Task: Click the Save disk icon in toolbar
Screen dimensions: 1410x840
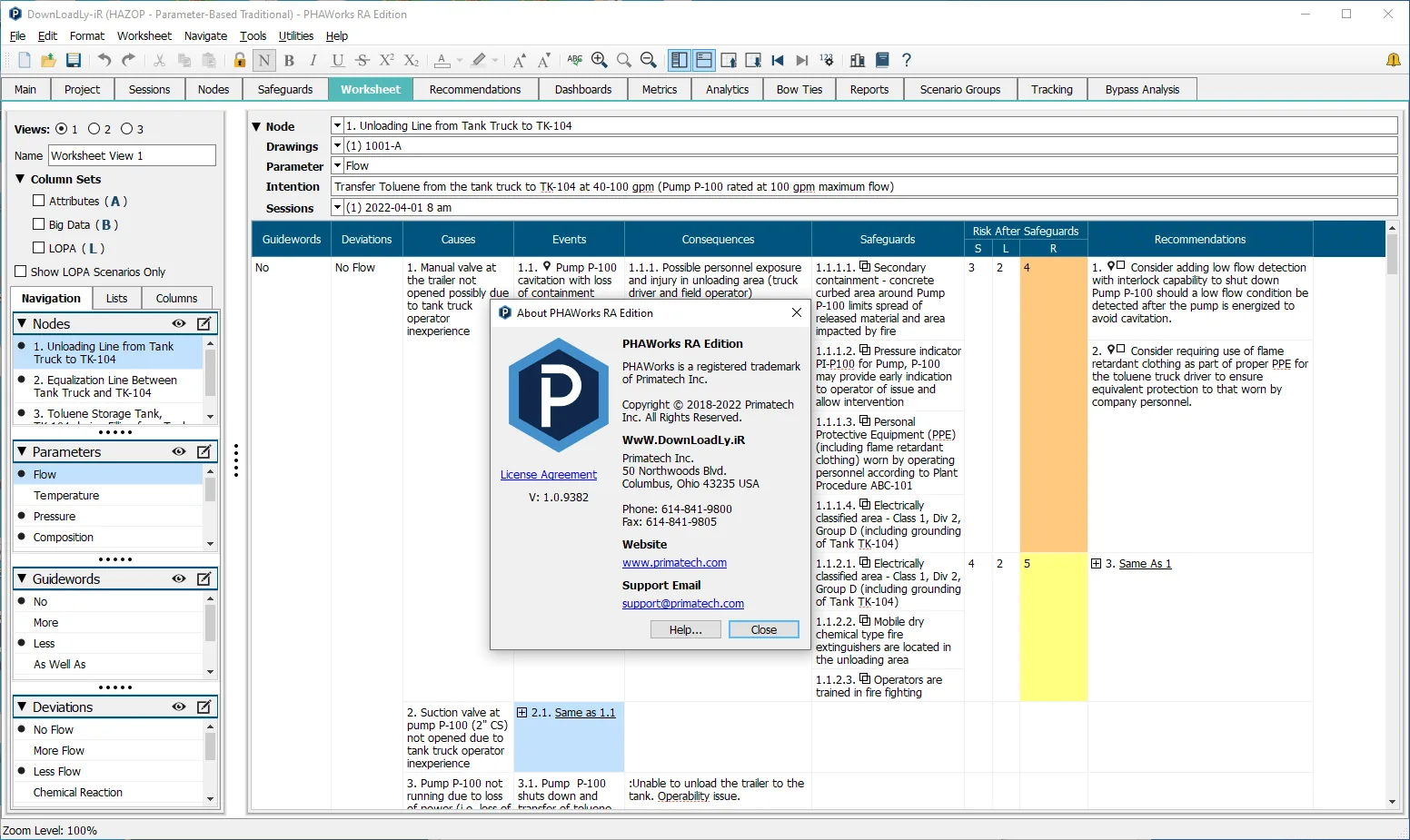Action: [74, 61]
